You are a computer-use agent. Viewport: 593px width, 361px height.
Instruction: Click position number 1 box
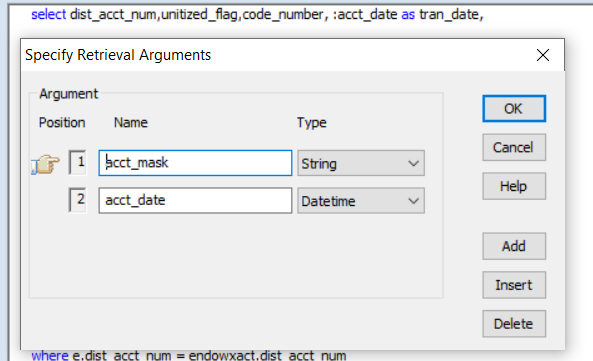78,163
